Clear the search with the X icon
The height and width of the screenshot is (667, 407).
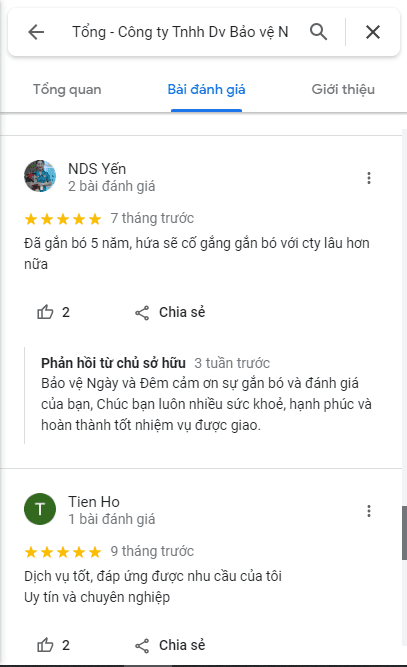pos(373,32)
